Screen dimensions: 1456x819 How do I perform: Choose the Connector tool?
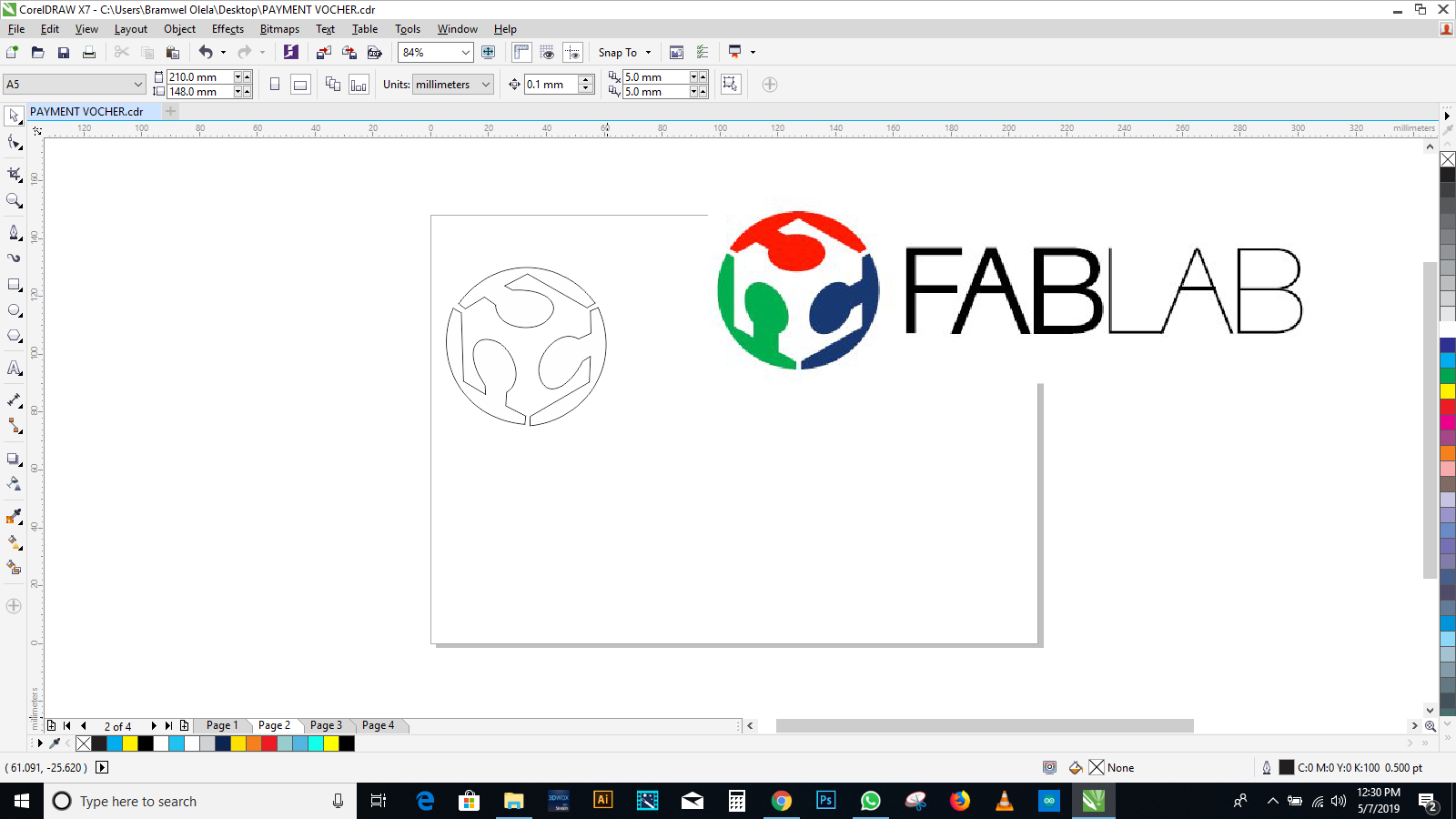[14, 426]
